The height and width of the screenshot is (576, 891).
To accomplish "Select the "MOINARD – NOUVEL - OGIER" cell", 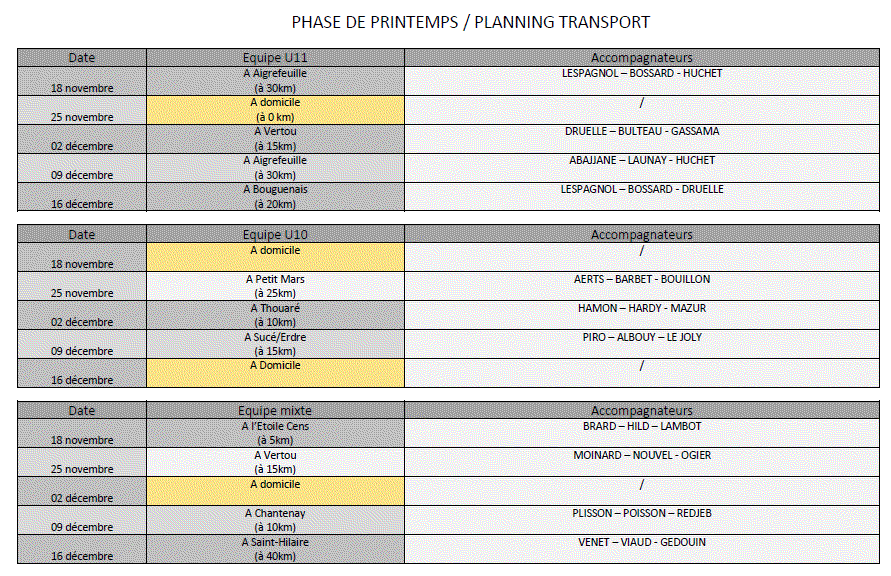I will click(641, 456).
